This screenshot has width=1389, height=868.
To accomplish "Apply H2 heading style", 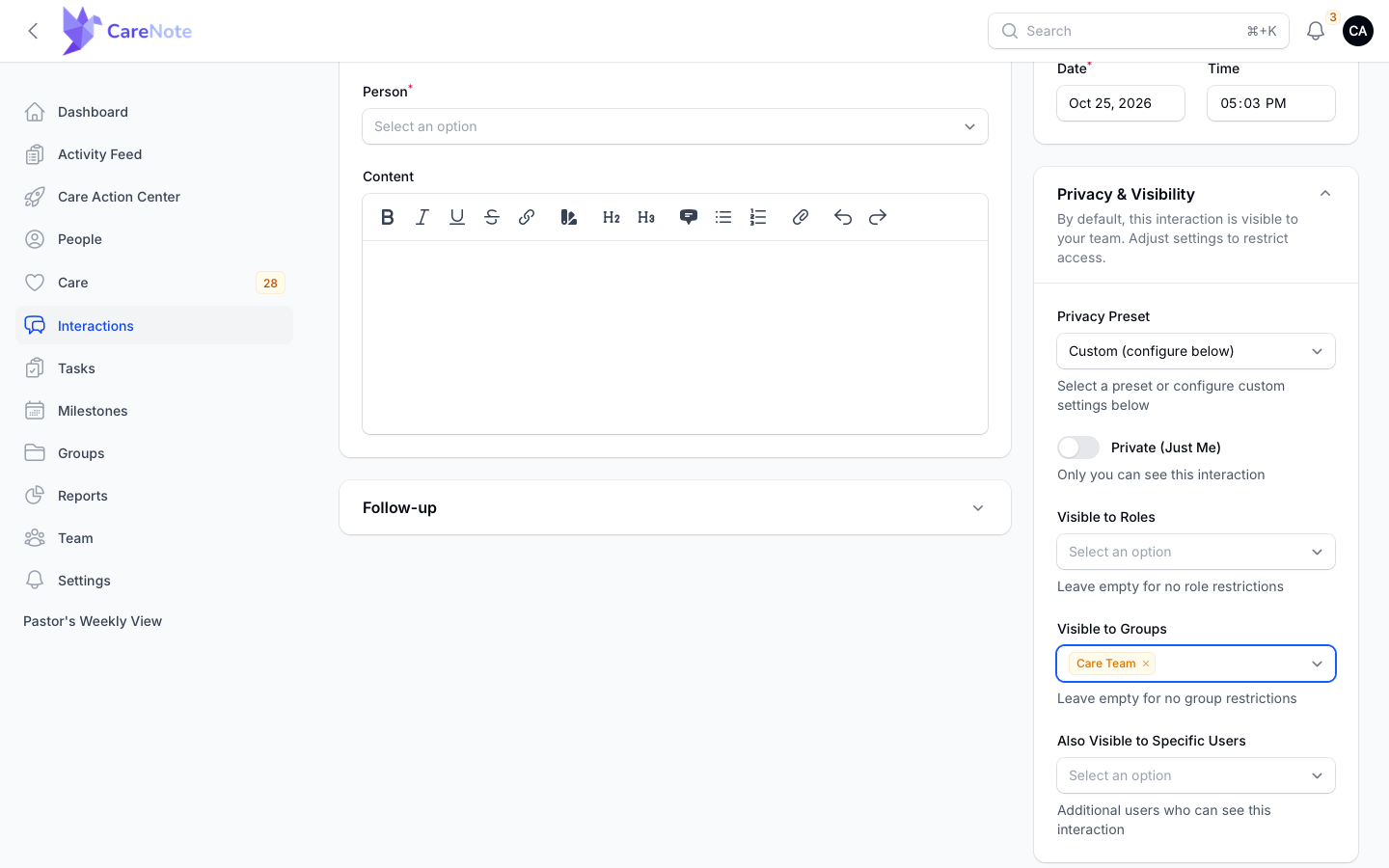I will 612,217.
